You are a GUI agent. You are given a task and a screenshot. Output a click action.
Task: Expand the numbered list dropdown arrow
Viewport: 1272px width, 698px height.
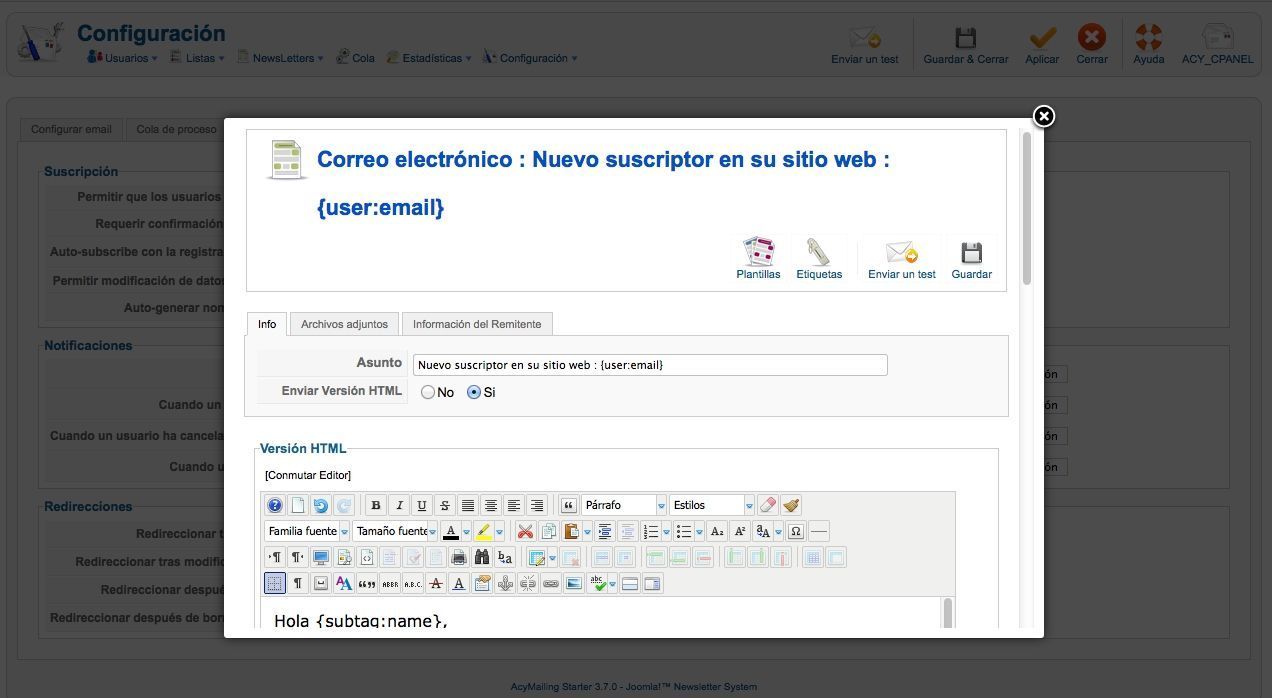click(x=666, y=531)
